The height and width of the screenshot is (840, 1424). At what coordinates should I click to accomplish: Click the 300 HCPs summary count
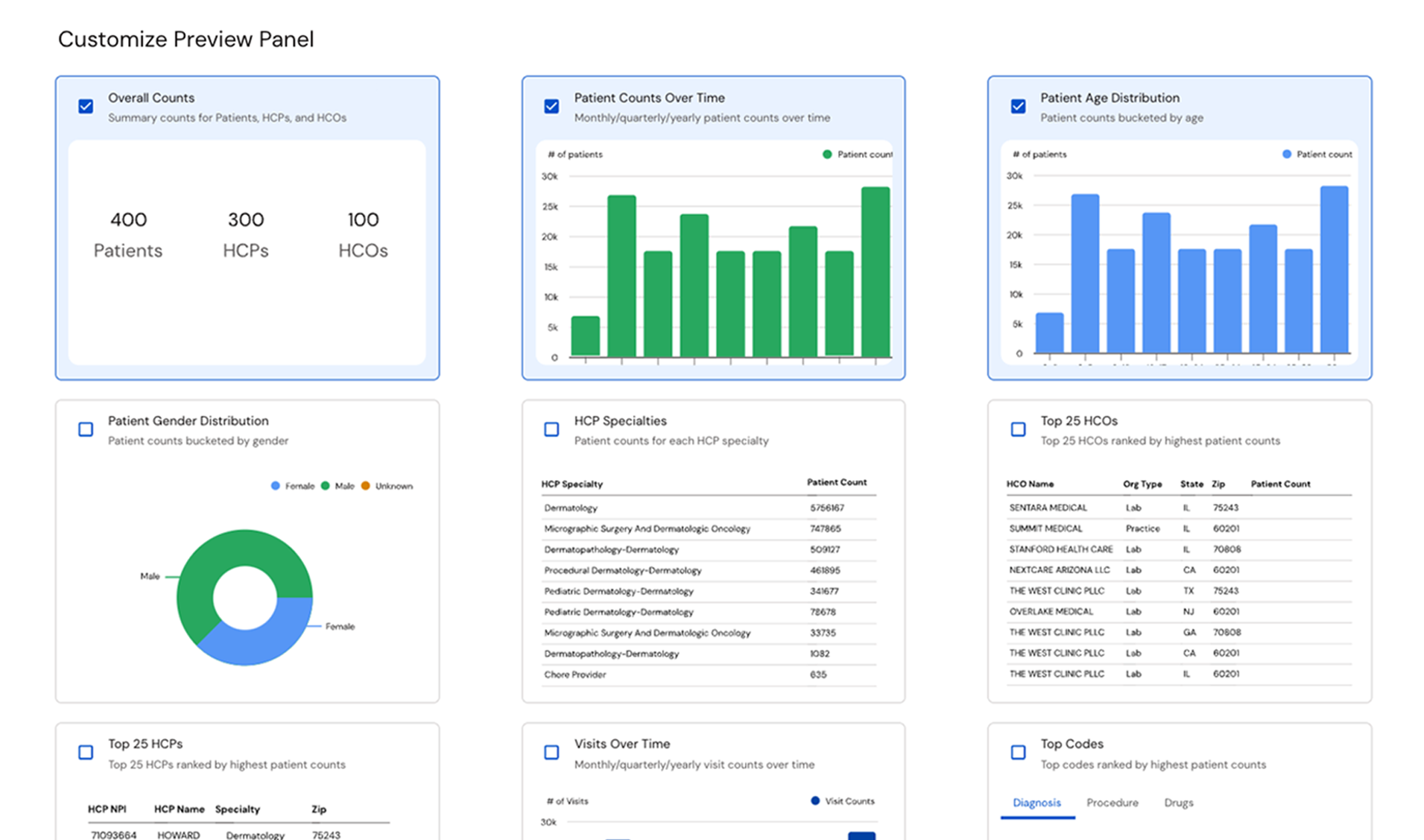[246, 234]
